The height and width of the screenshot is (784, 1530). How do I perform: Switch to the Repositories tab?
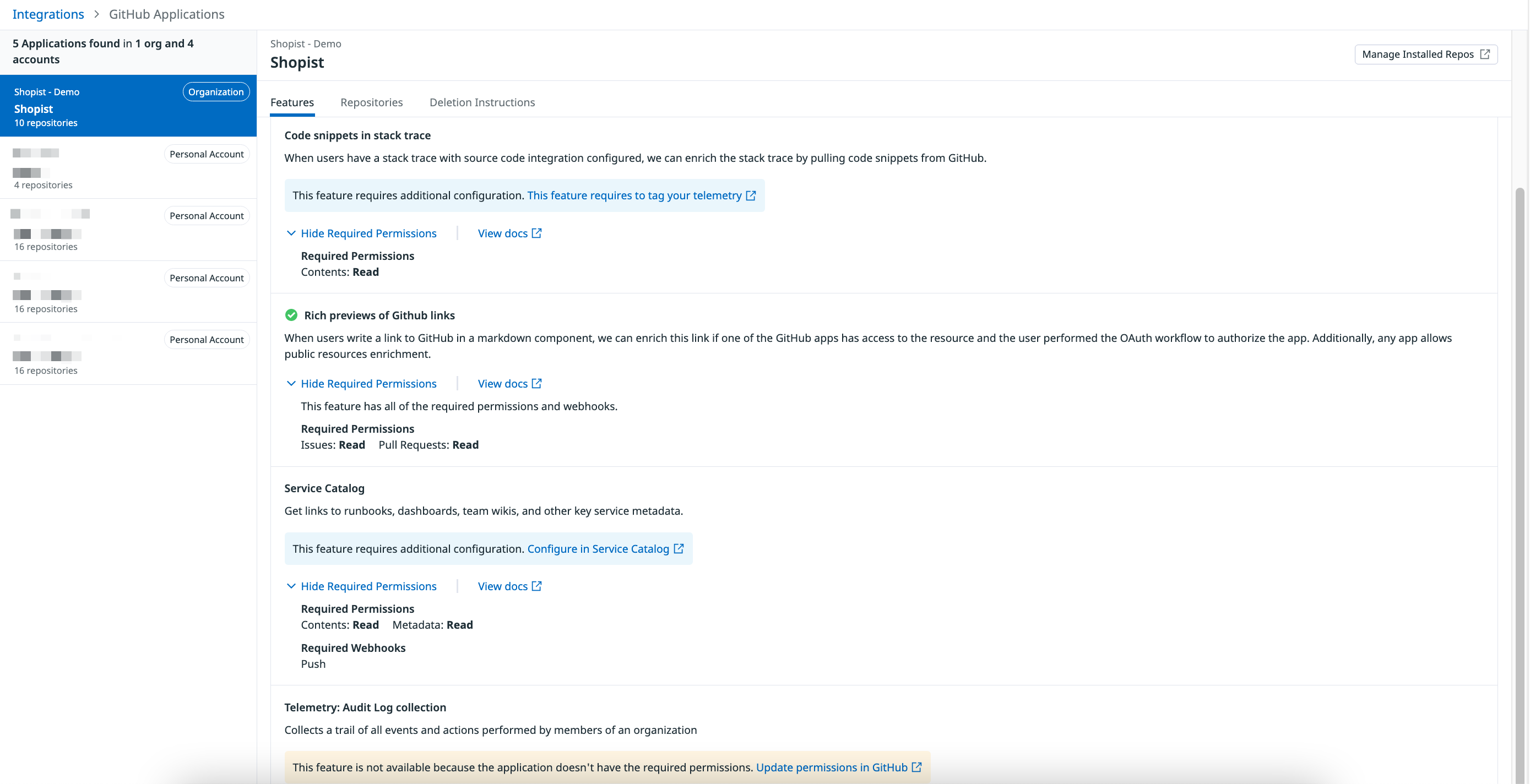coord(372,102)
